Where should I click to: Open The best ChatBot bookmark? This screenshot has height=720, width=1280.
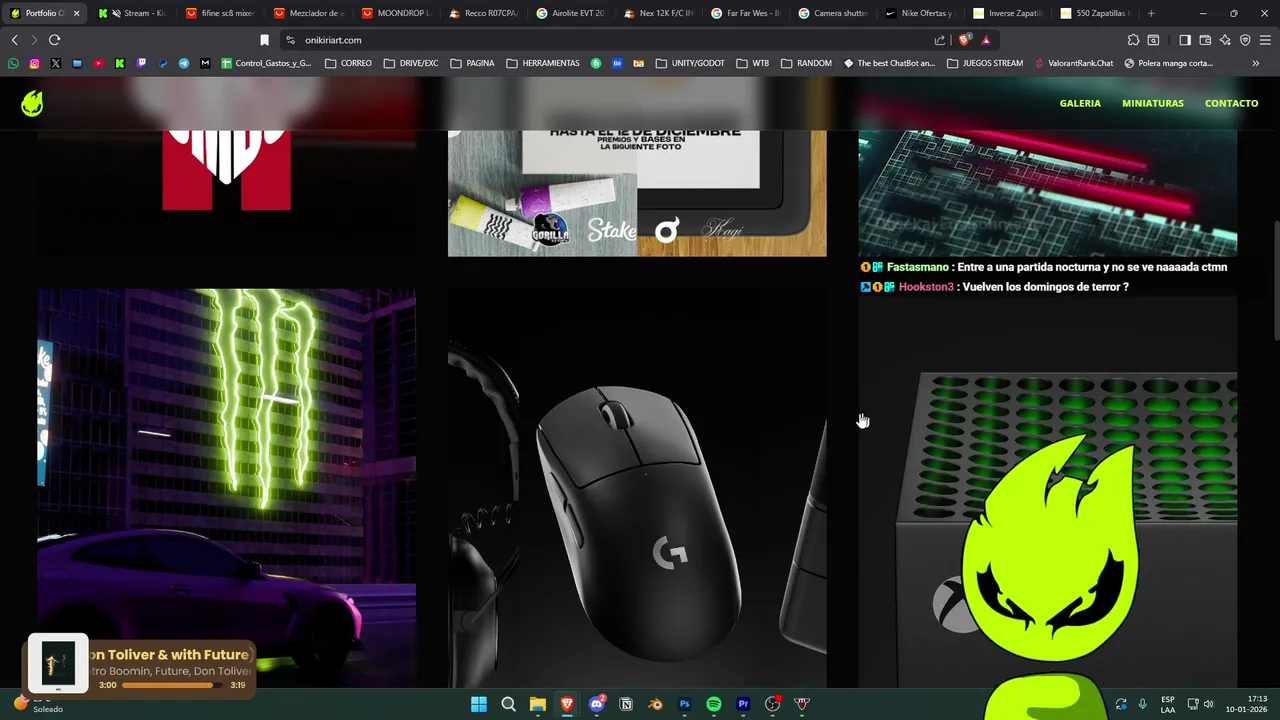tap(889, 63)
